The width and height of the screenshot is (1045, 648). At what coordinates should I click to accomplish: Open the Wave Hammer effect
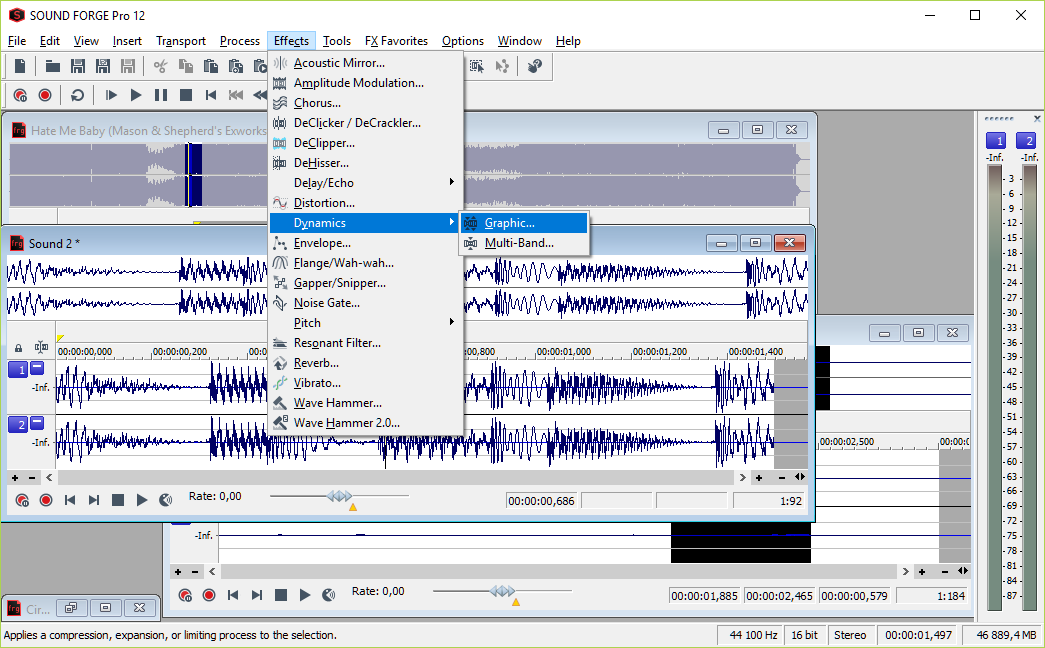coord(366,403)
